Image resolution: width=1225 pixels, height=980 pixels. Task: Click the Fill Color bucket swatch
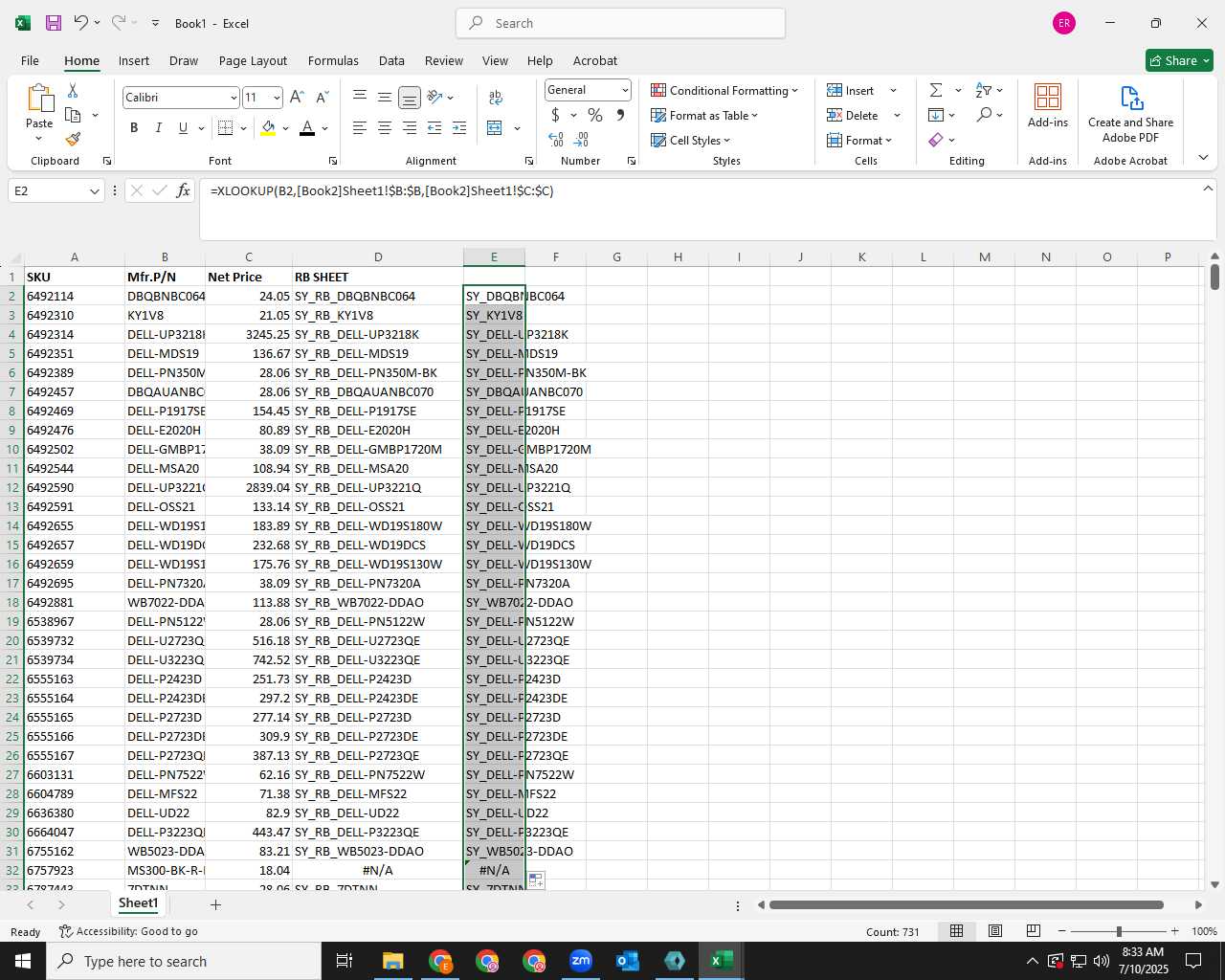click(268, 128)
